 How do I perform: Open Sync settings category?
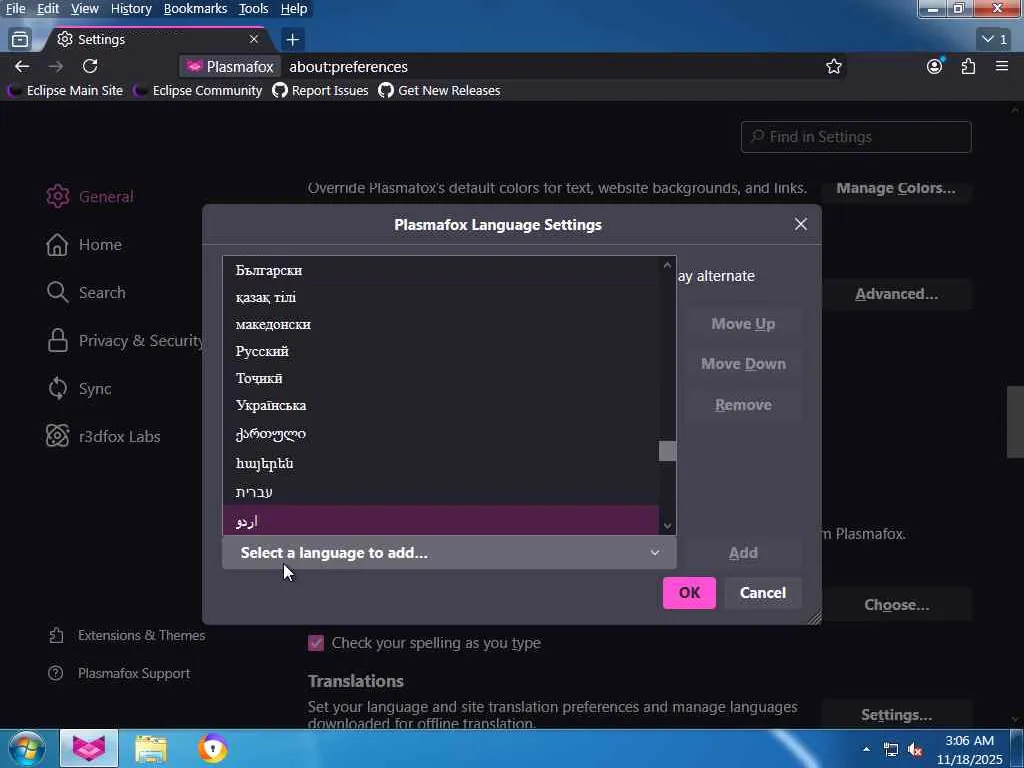(79, 389)
